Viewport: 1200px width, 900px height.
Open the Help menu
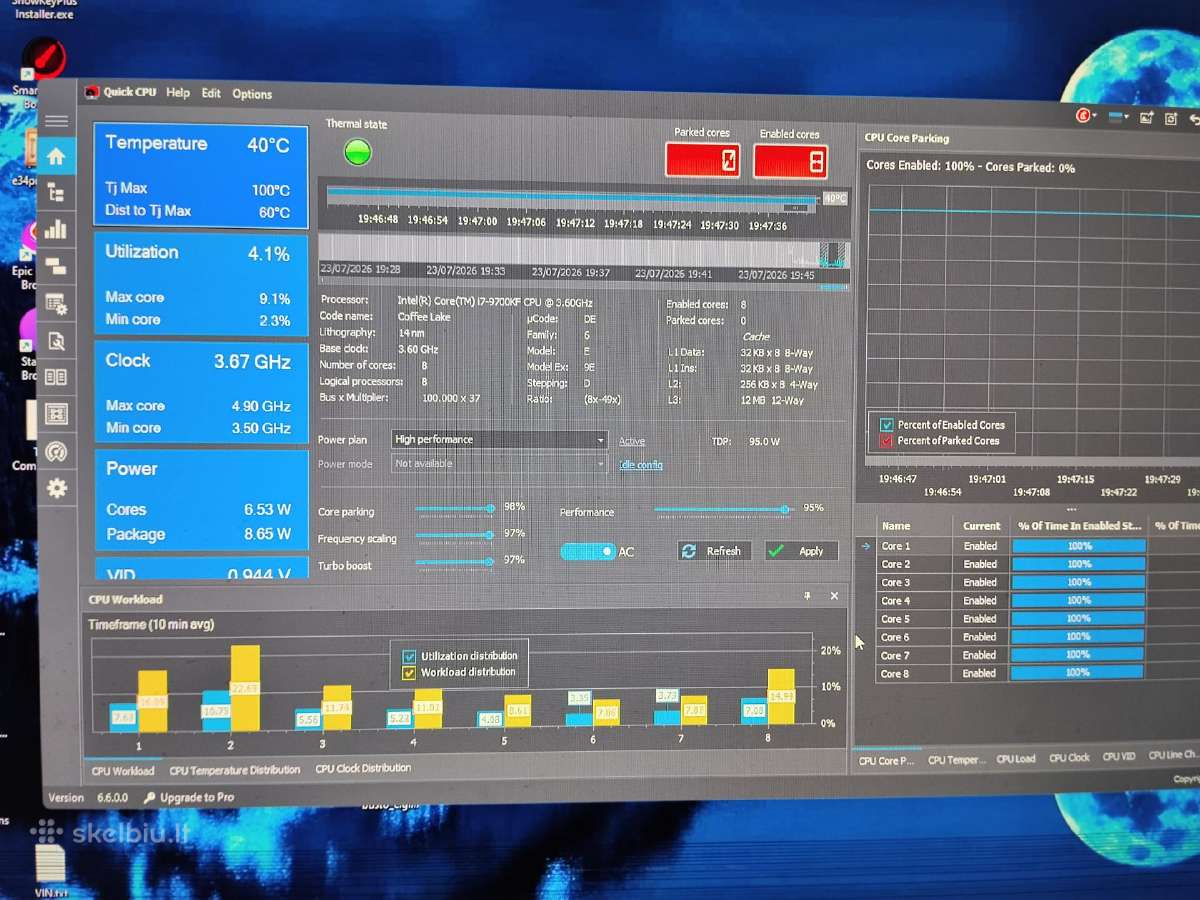point(178,92)
